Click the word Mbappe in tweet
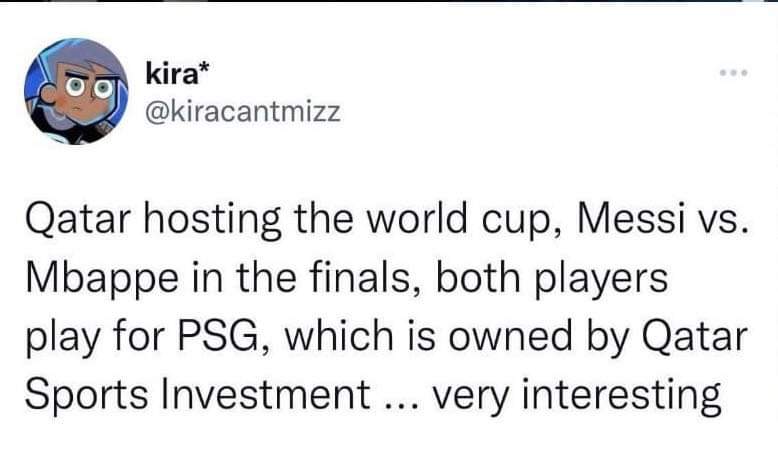Viewport: 778px width, 469px height. [x=102, y=278]
